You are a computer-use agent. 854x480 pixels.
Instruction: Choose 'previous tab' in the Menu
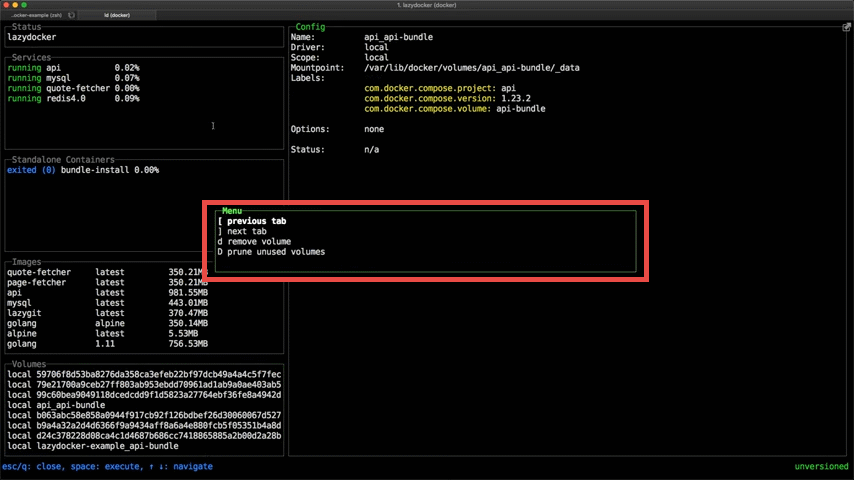tap(257, 221)
